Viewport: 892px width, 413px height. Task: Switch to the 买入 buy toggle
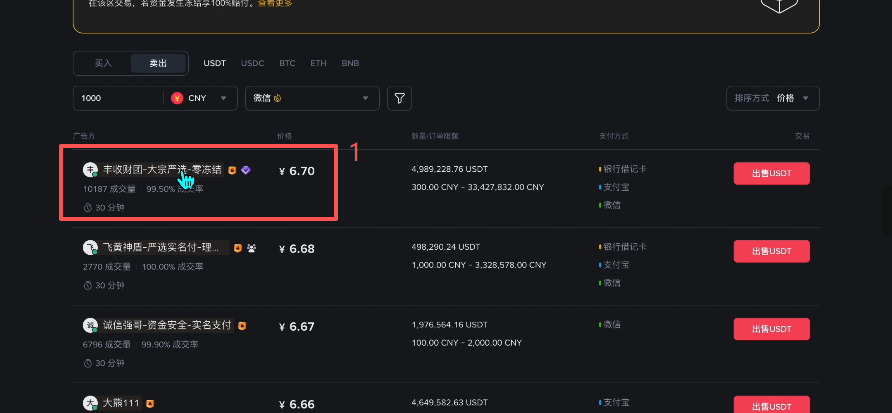(x=103, y=63)
